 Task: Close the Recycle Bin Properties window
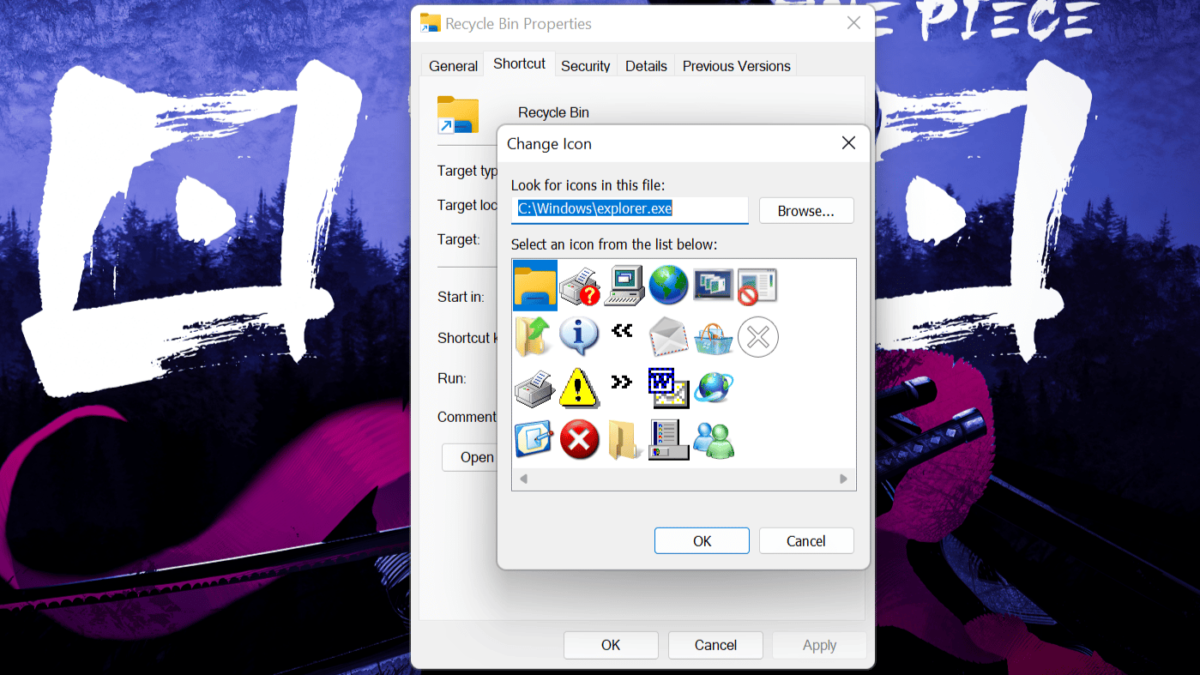point(853,23)
